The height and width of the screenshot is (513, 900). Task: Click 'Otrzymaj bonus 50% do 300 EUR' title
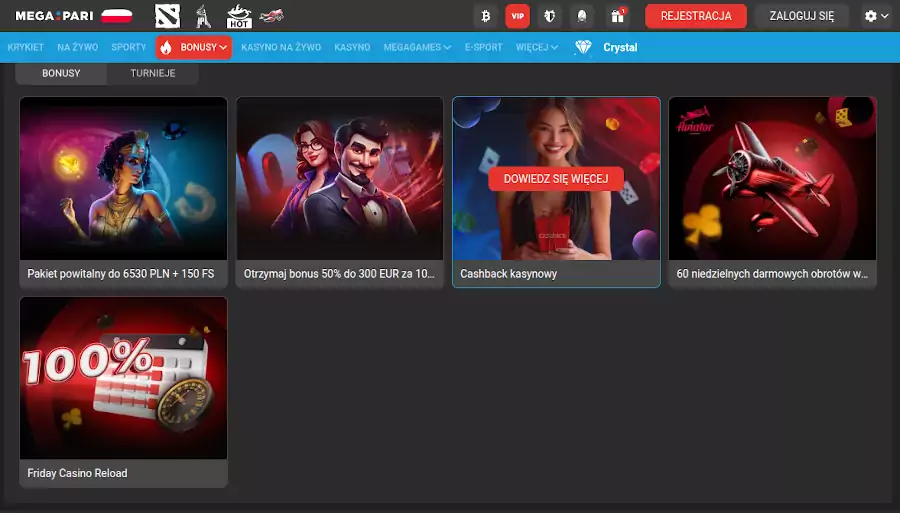tap(339, 274)
